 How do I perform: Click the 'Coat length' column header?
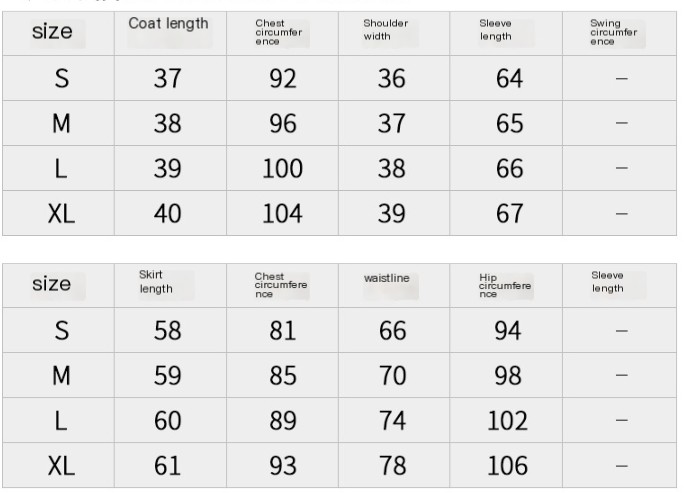pyautogui.click(x=168, y=24)
